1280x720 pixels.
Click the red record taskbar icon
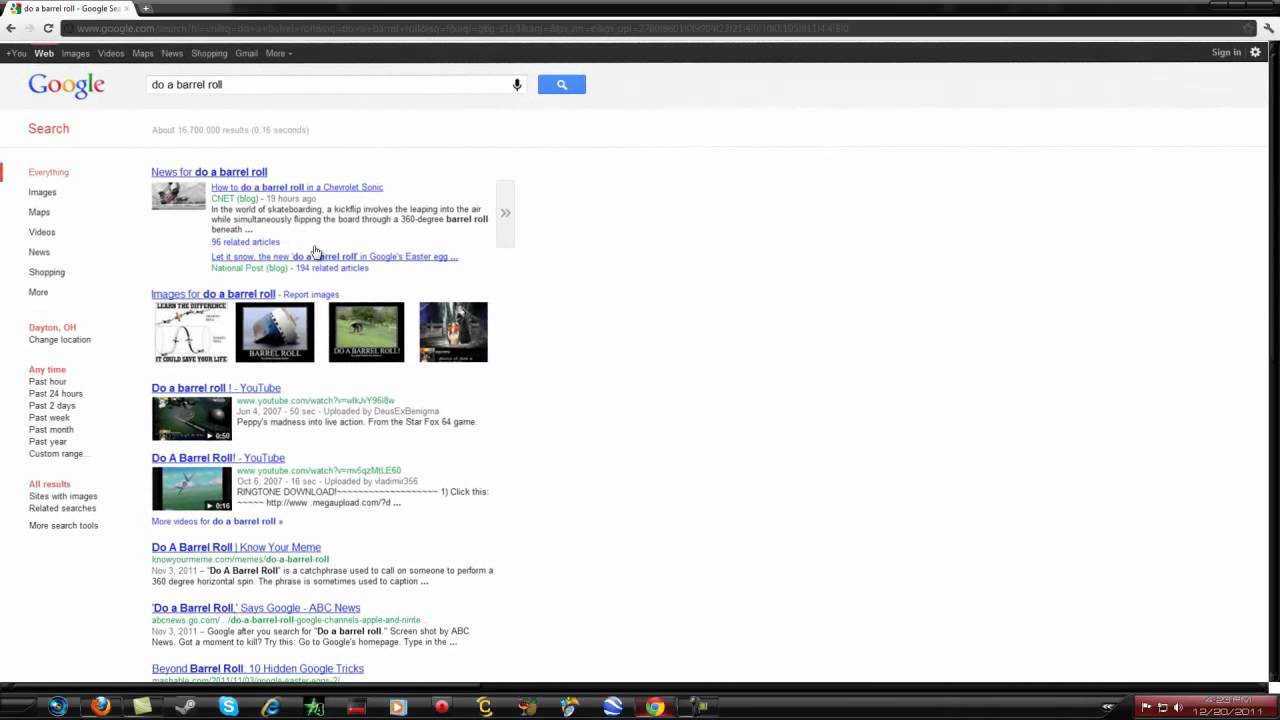(442, 707)
